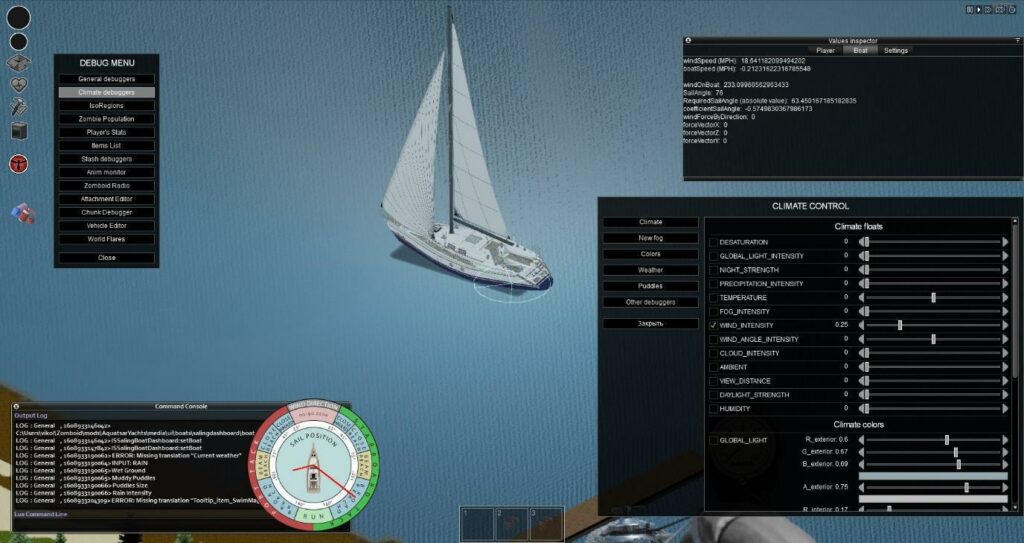This screenshot has height=543, width=1024.
Task: Enable the CLOUD_INTENSITY checkbox
Action: click(714, 354)
